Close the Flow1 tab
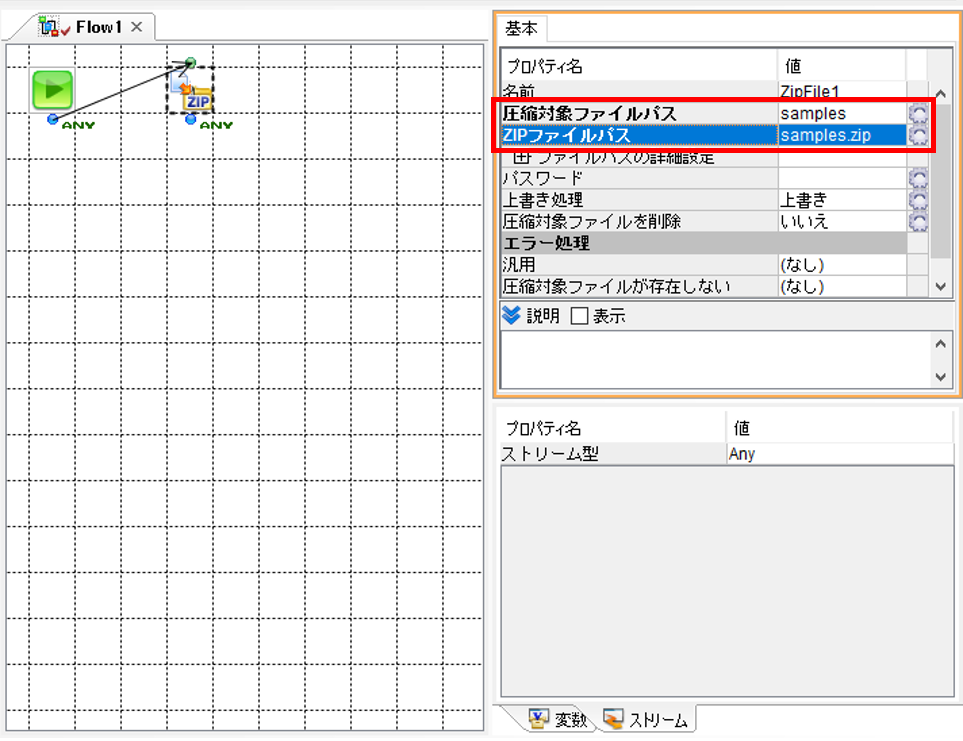The image size is (963, 741). (136, 27)
